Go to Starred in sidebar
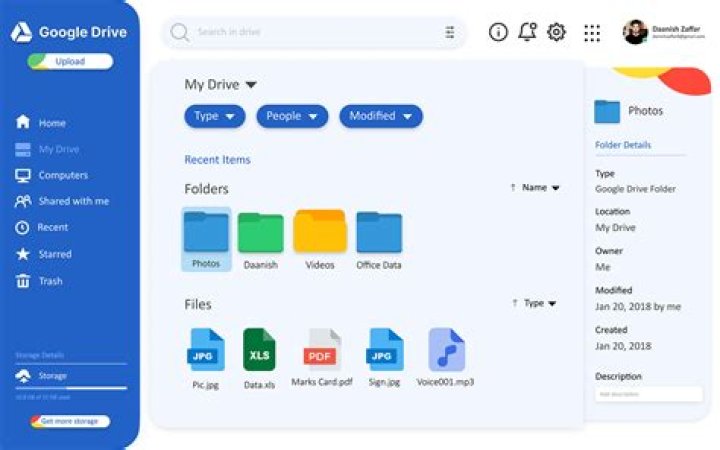Screen dimensions: 720x450 (x=54, y=254)
